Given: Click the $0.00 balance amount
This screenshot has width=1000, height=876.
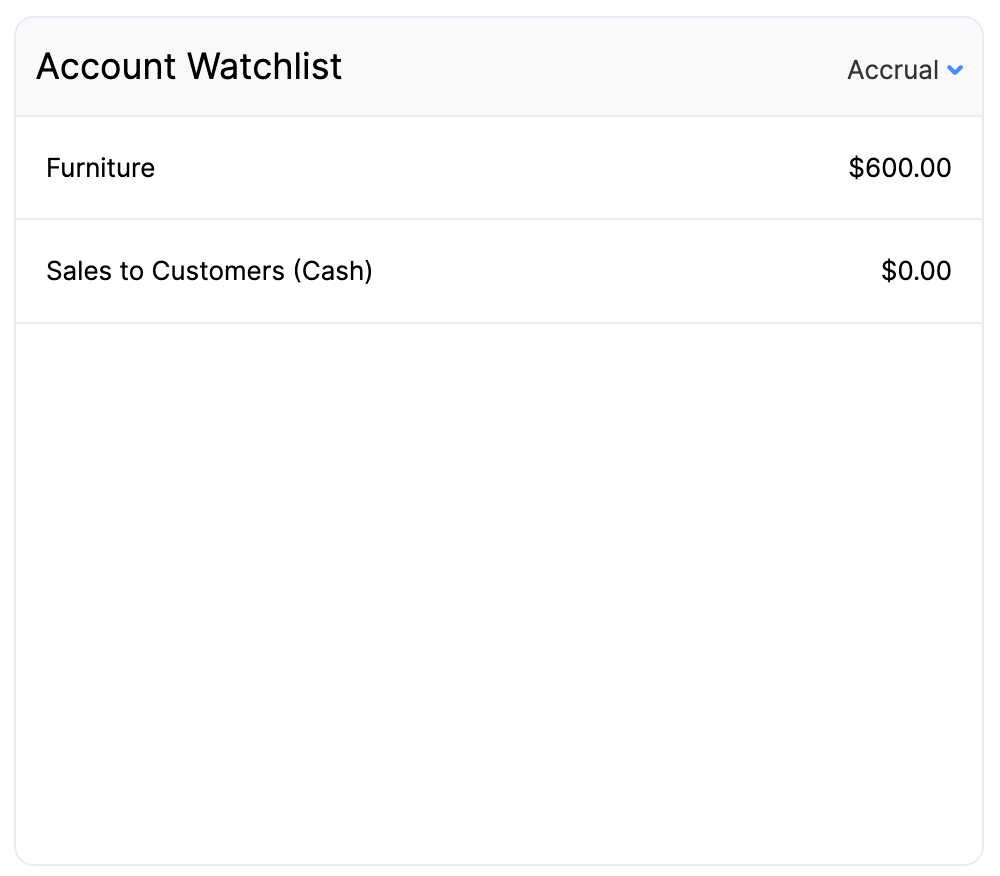Looking at the screenshot, I should click(917, 271).
